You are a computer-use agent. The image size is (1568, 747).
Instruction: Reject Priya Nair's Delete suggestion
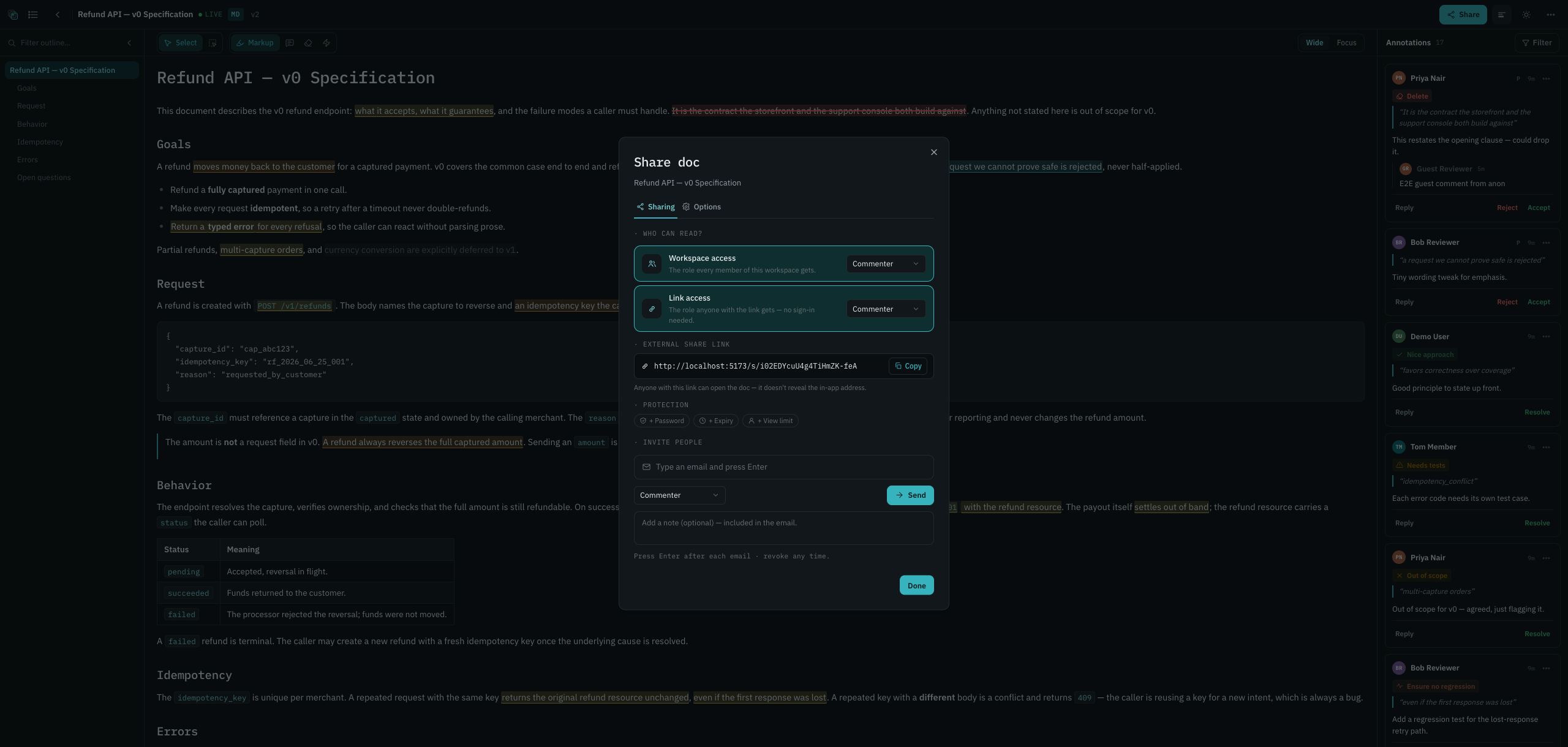pos(1507,208)
